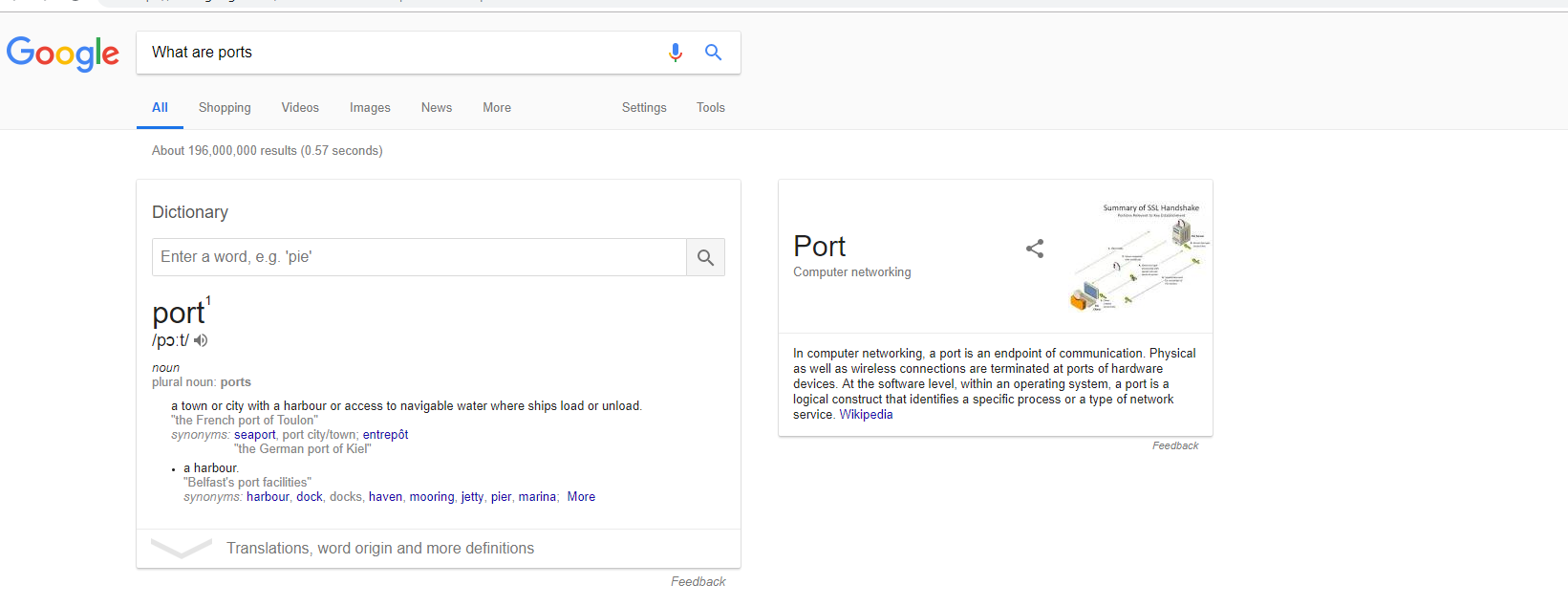Show More synonyms for harbour

[x=581, y=497]
